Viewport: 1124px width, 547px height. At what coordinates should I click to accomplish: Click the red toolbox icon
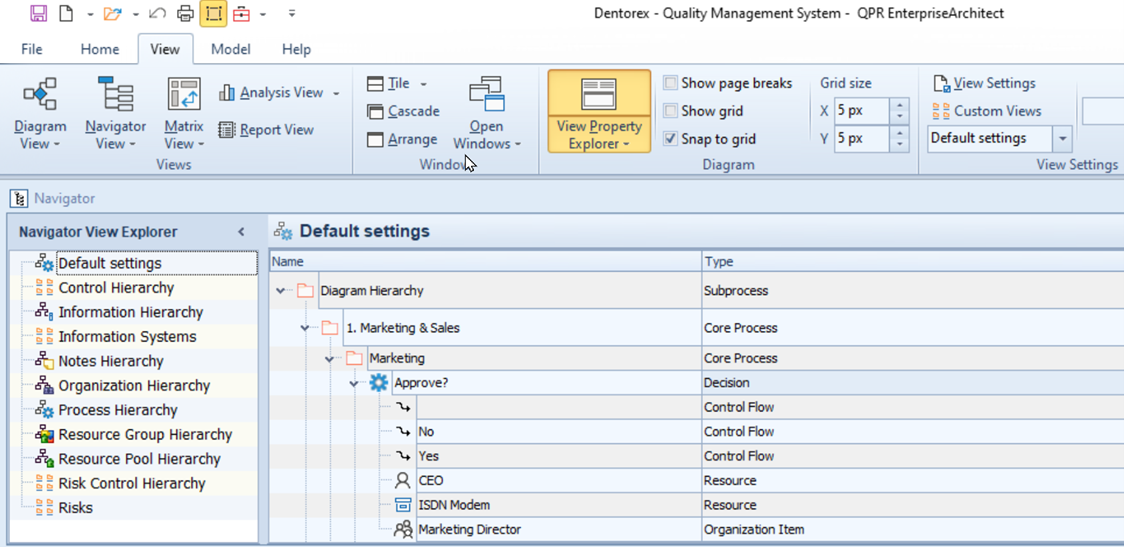(x=242, y=13)
